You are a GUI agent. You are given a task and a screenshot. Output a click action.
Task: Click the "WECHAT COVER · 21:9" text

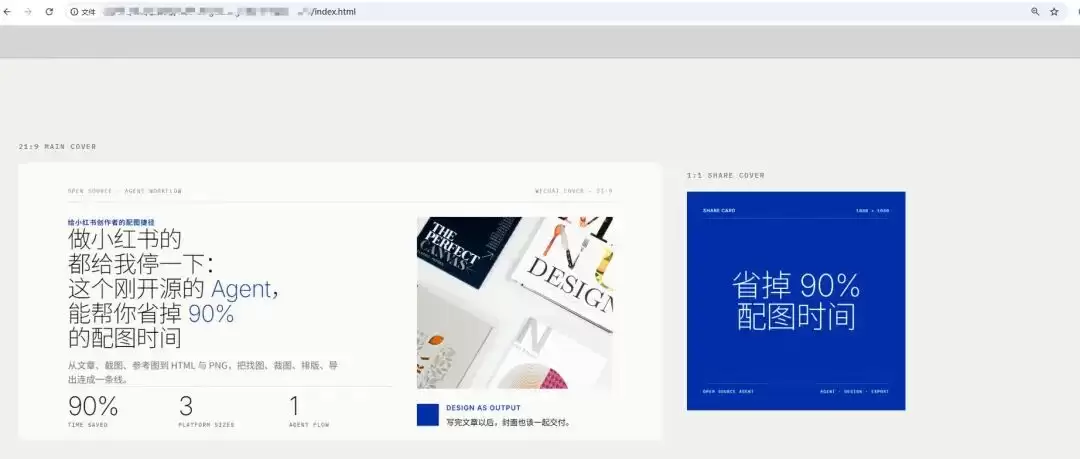[574, 191]
